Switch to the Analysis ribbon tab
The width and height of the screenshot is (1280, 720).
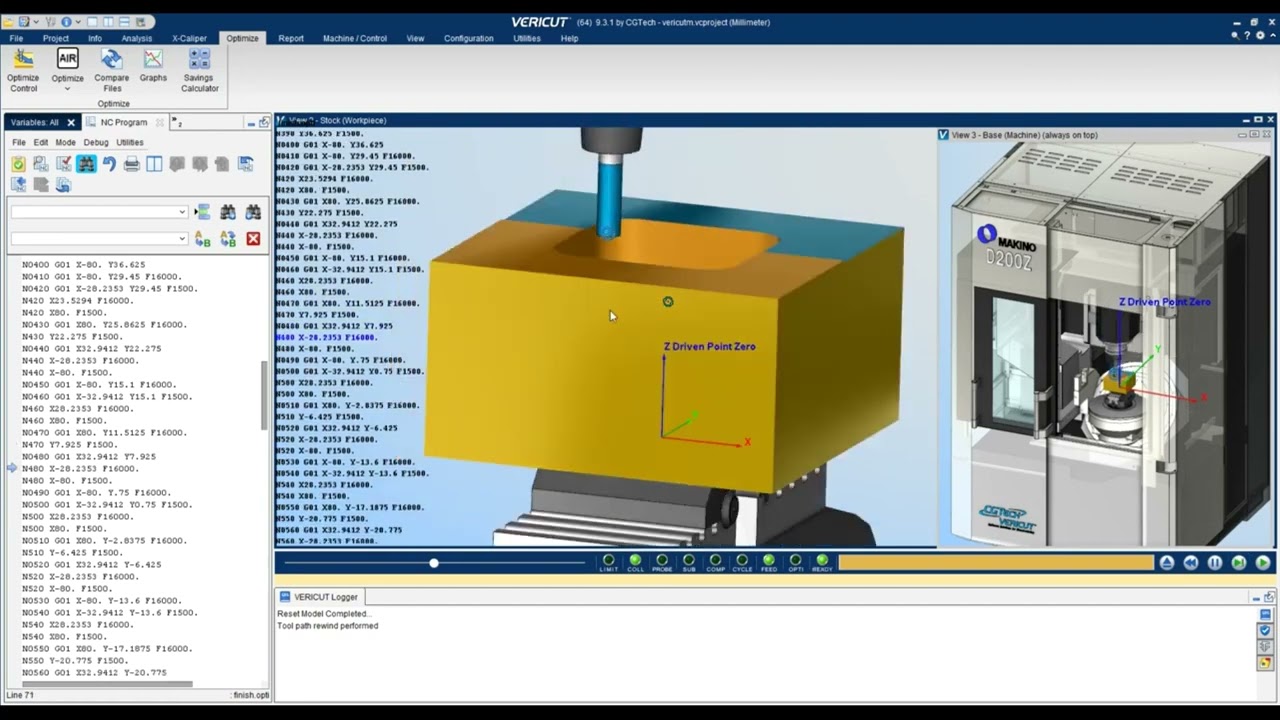click(136, 38)
